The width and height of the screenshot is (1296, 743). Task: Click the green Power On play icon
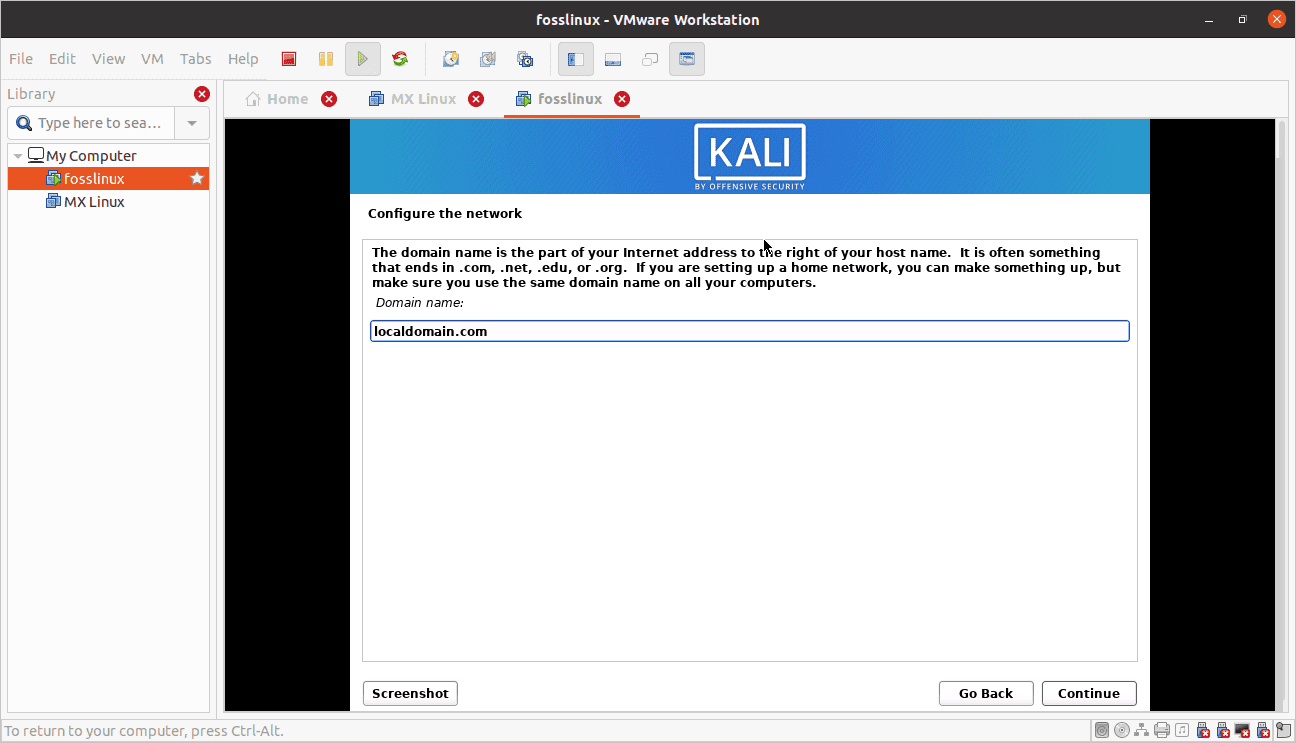click(363, 59)
